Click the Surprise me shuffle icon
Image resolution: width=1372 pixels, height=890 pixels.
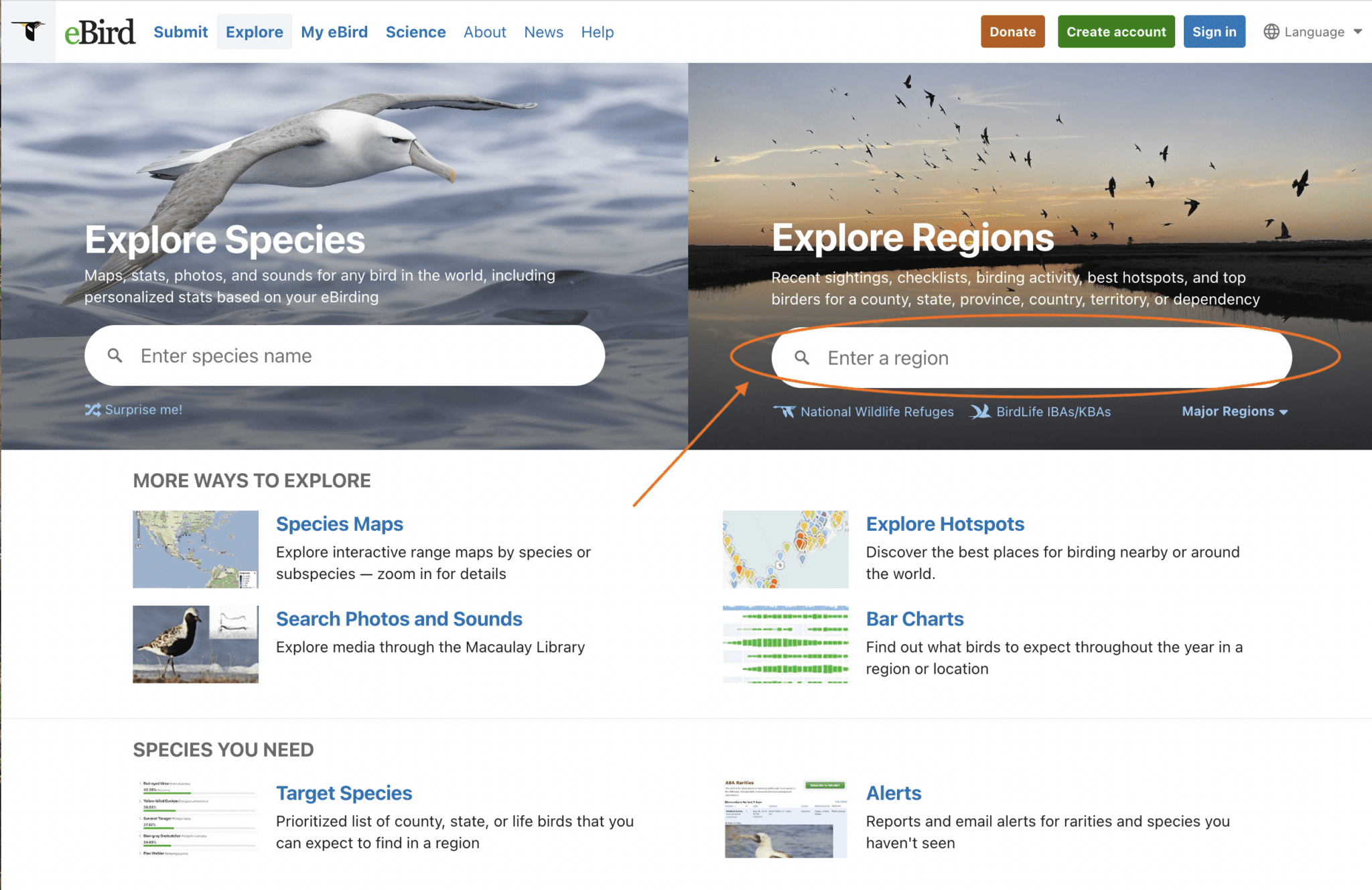click(x=92, y=409)
